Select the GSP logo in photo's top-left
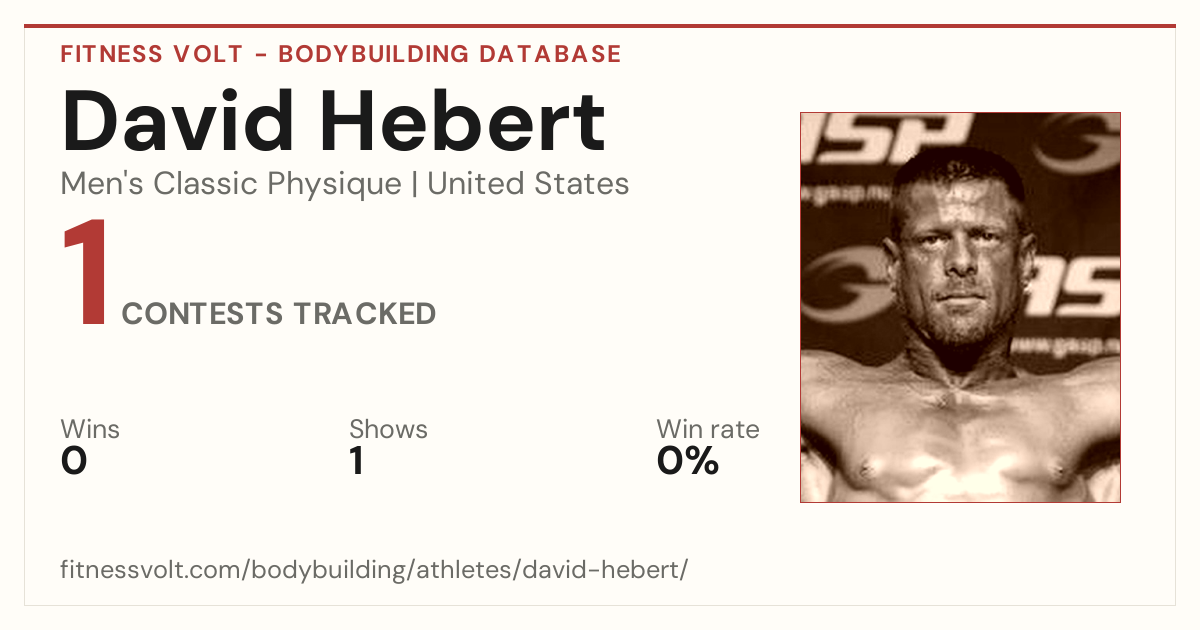This screenshot has height=630, width=1200. click(885, 138)
